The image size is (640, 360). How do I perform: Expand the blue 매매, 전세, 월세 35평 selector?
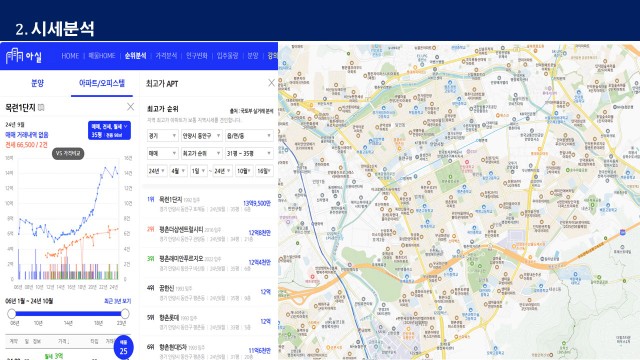[109, 130]
